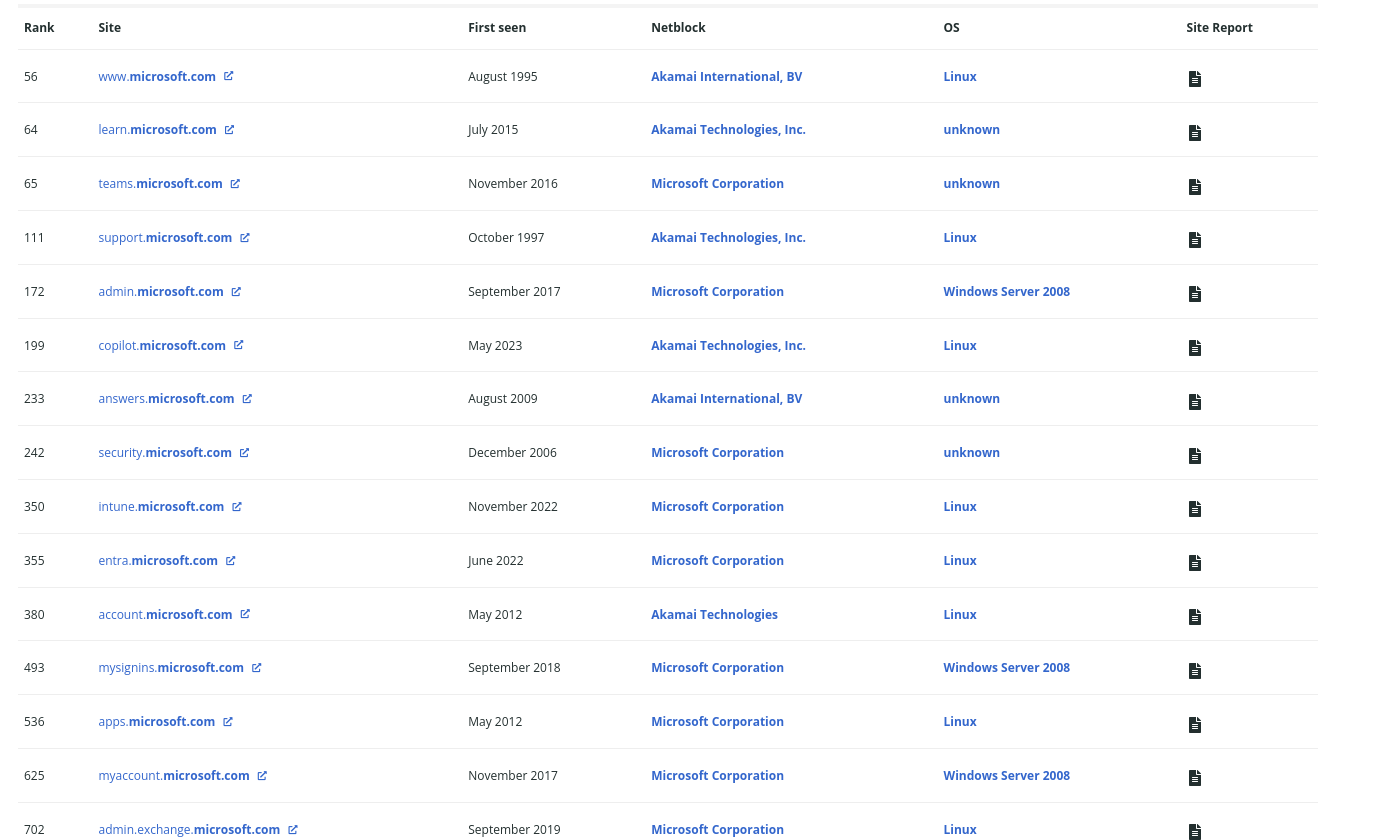Click unknown OS link for learn.microsoft.com

[971, 130]
